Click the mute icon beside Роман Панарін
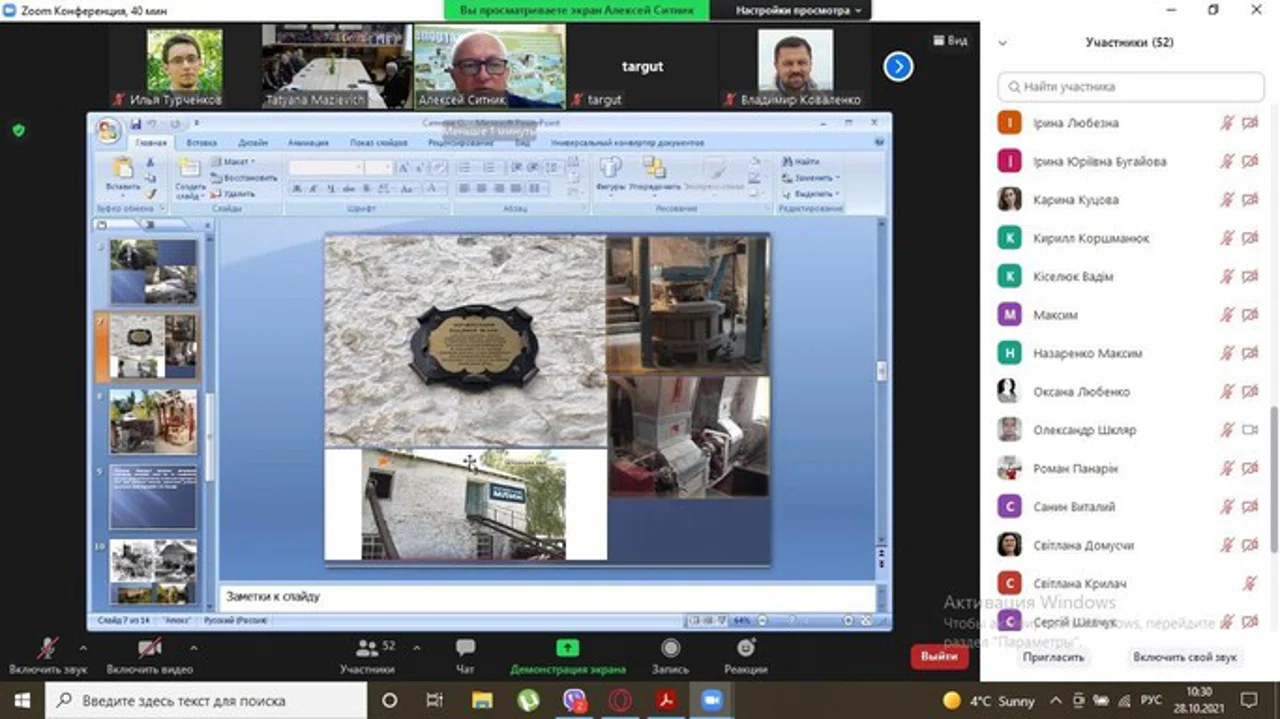1280x719 pixels. click(1227, 468)
